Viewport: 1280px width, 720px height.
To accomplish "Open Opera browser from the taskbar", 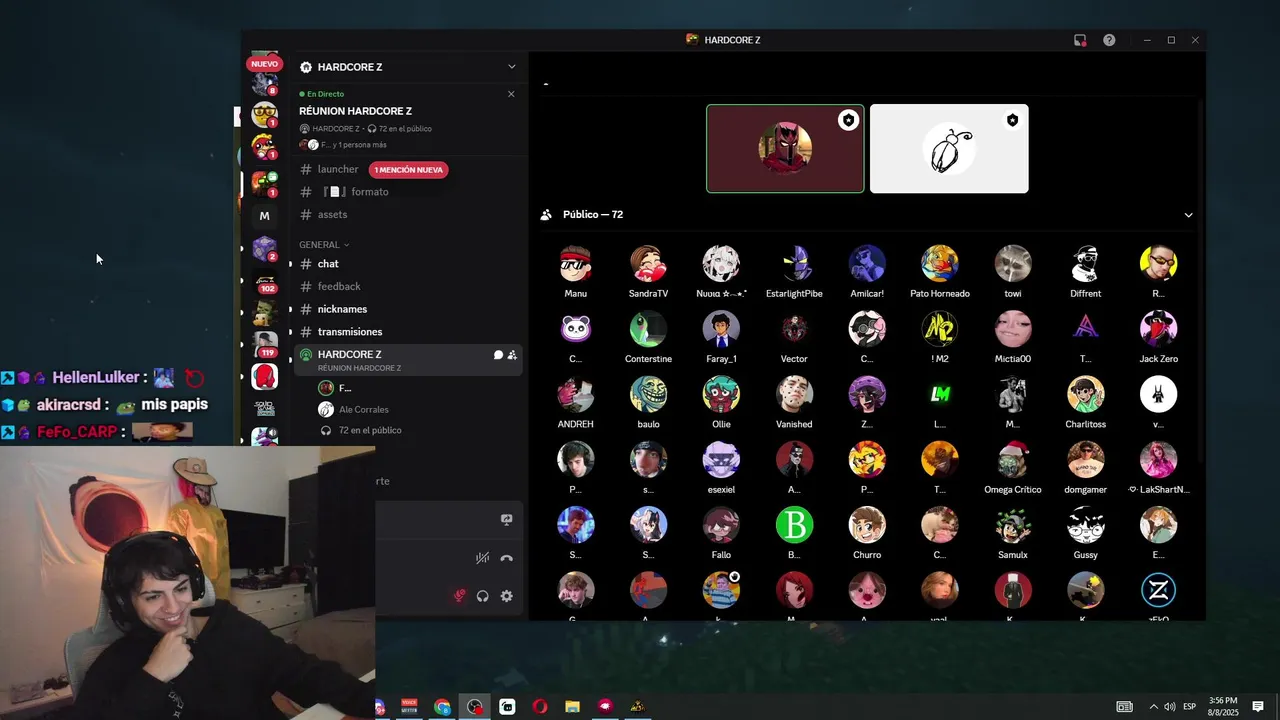I will 540,707.
